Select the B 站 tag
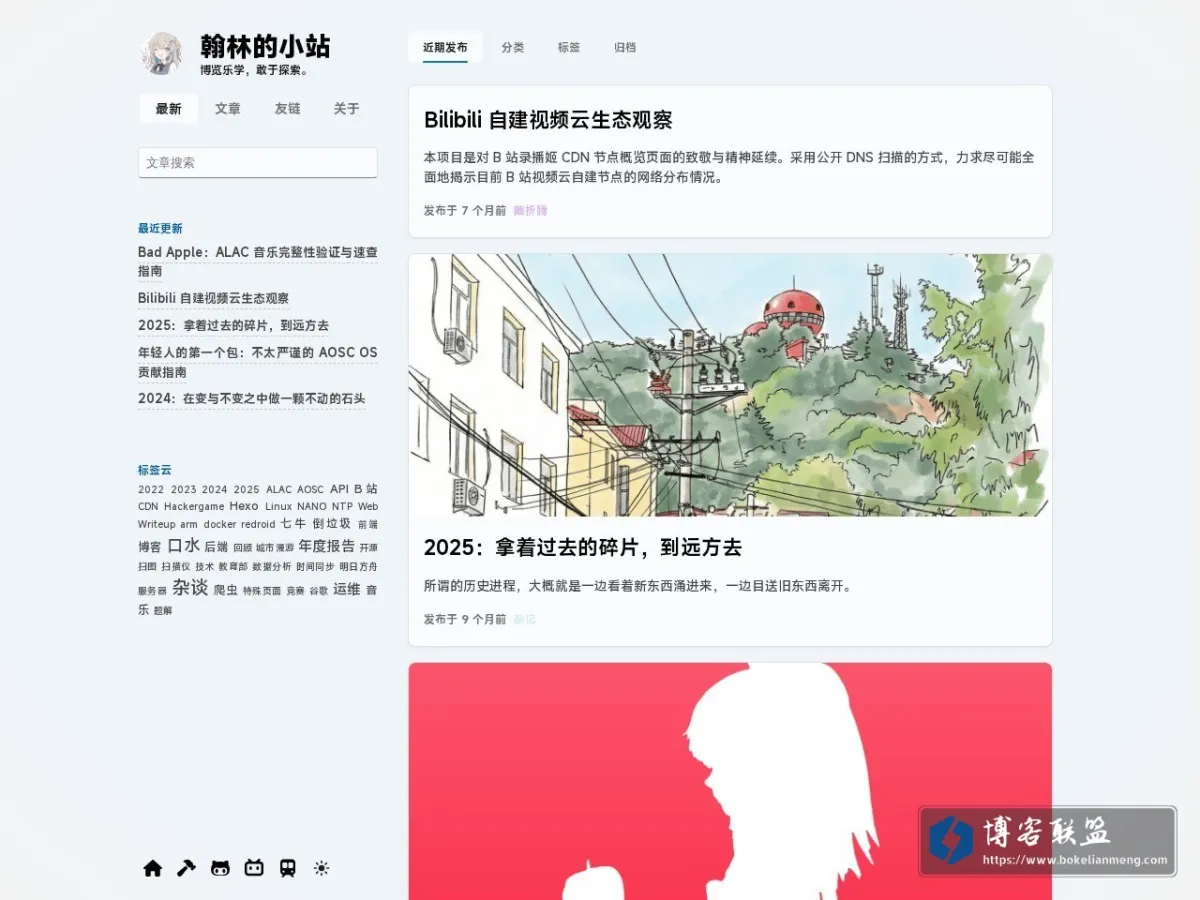This screenshot has height=900, width=1200. pos(365,489)
